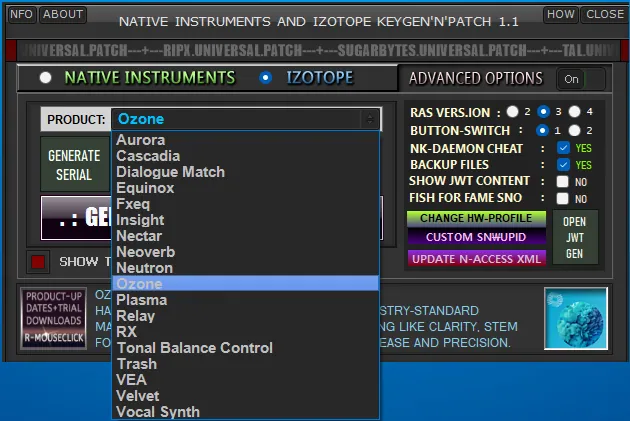Open the NFO info button

tap(22, 14)
